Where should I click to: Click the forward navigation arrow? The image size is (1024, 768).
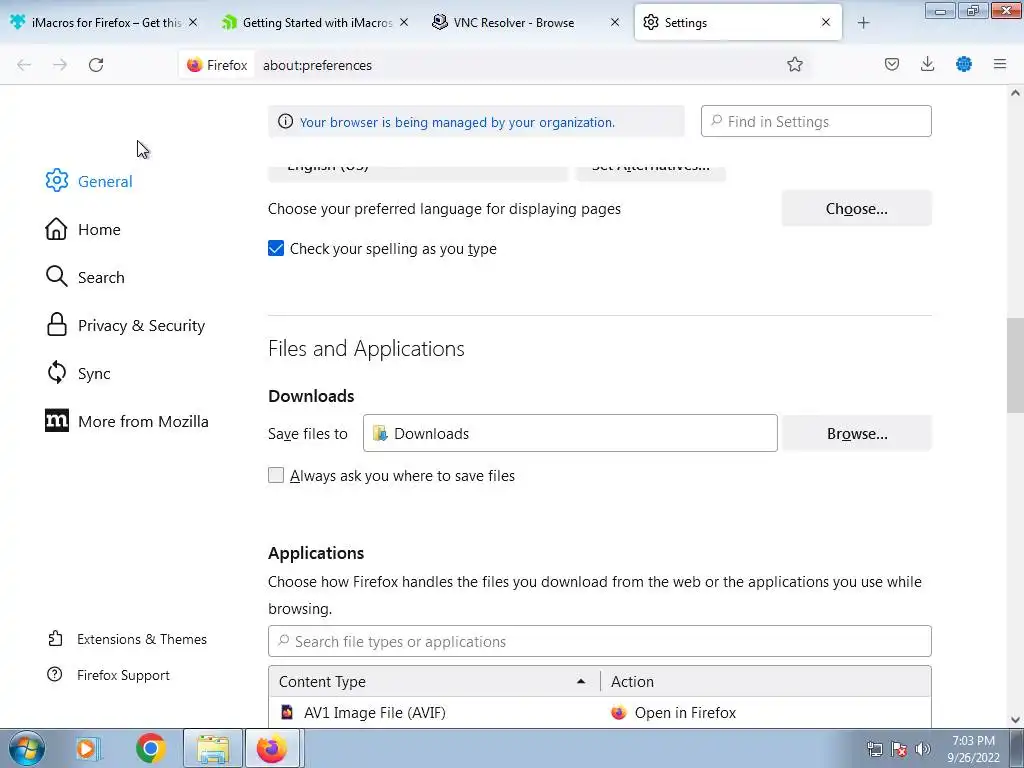[60, 65]
